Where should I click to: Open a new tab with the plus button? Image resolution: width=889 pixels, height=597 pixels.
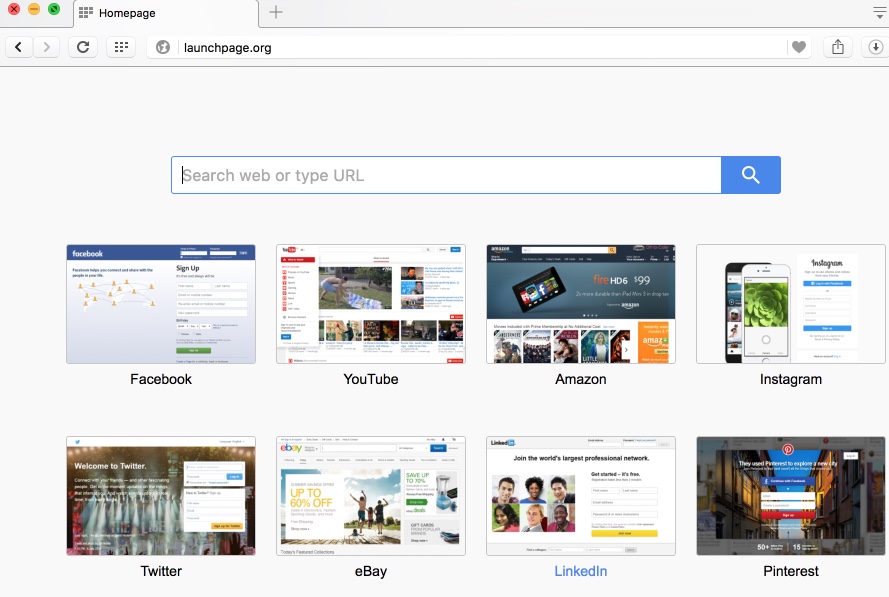pos(276,13)
